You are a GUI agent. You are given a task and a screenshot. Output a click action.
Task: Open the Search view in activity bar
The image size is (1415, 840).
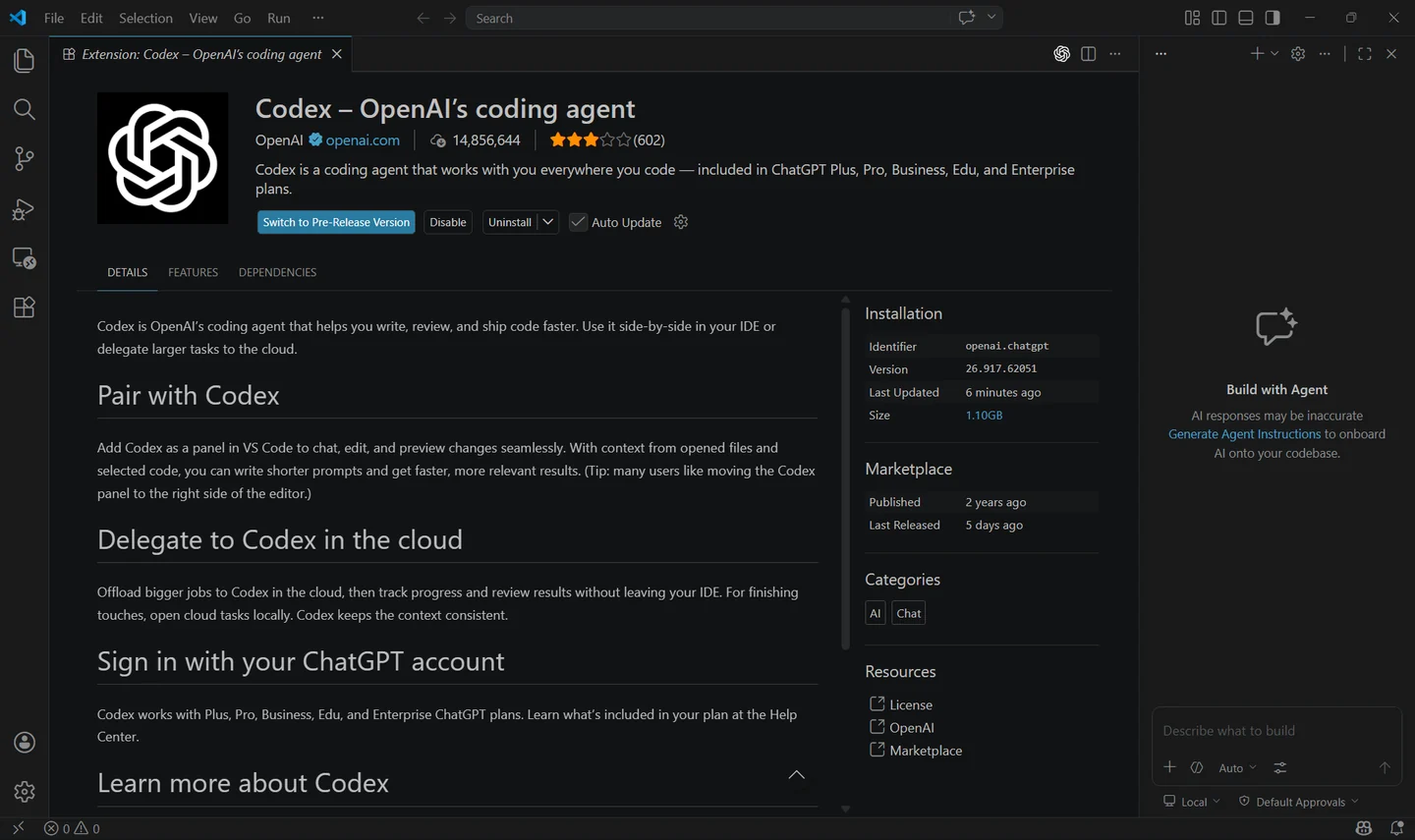click(25, 109)
